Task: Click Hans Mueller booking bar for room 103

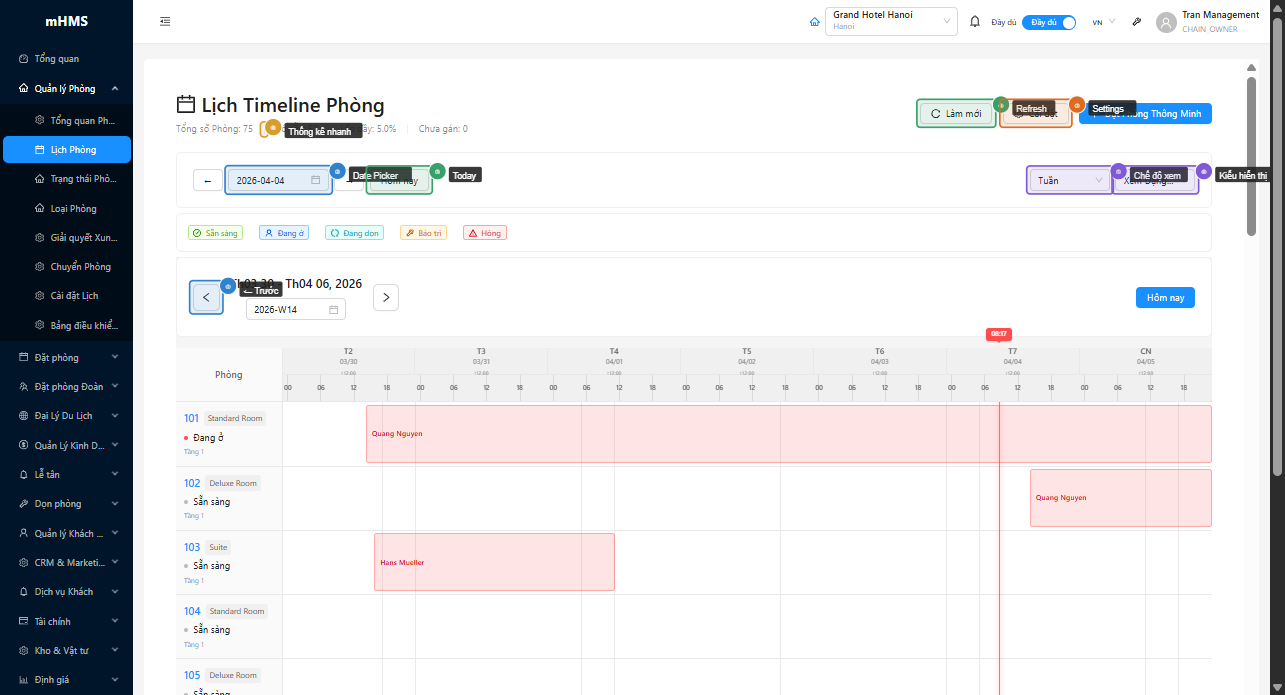Action: point(494,562)
